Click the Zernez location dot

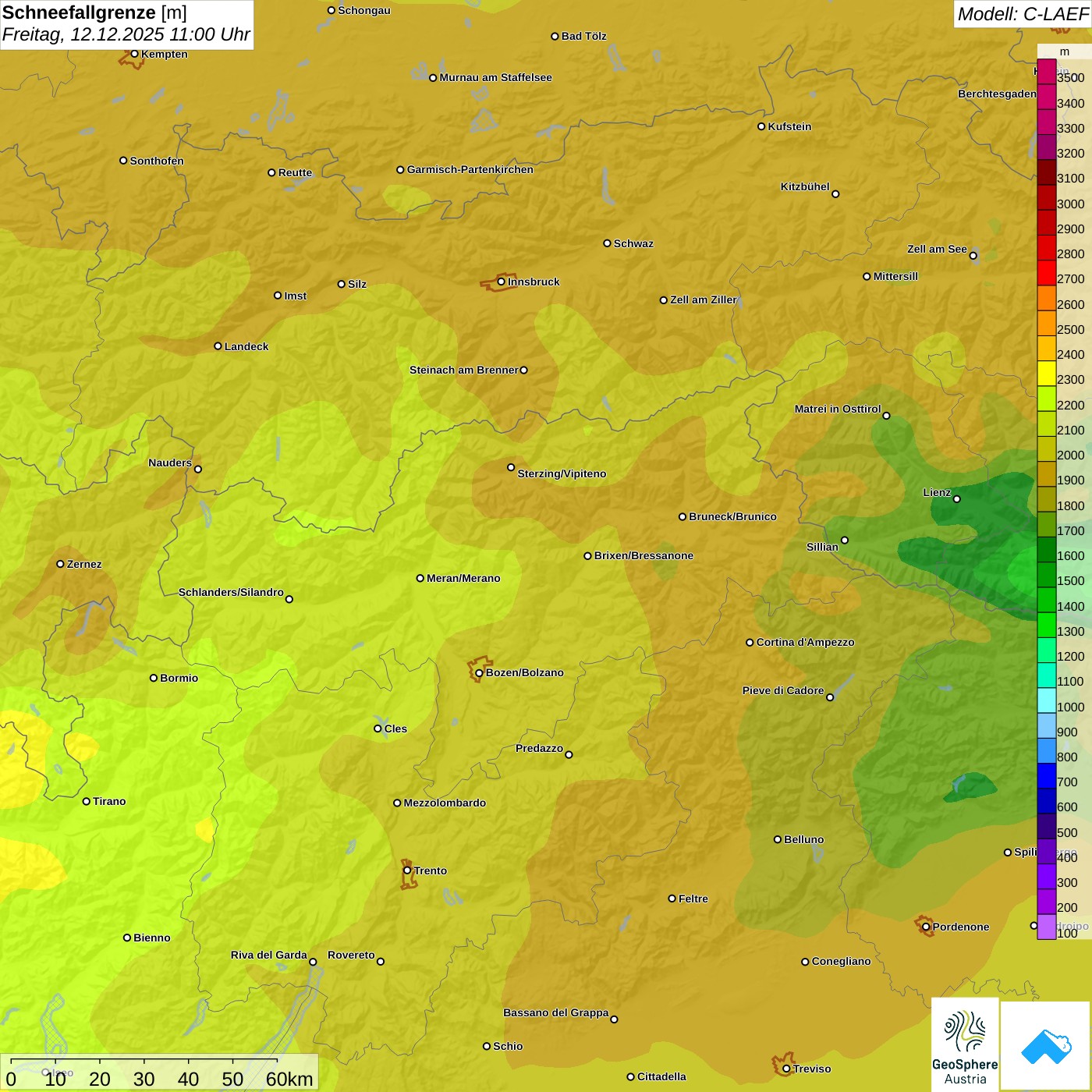(60, 564)
